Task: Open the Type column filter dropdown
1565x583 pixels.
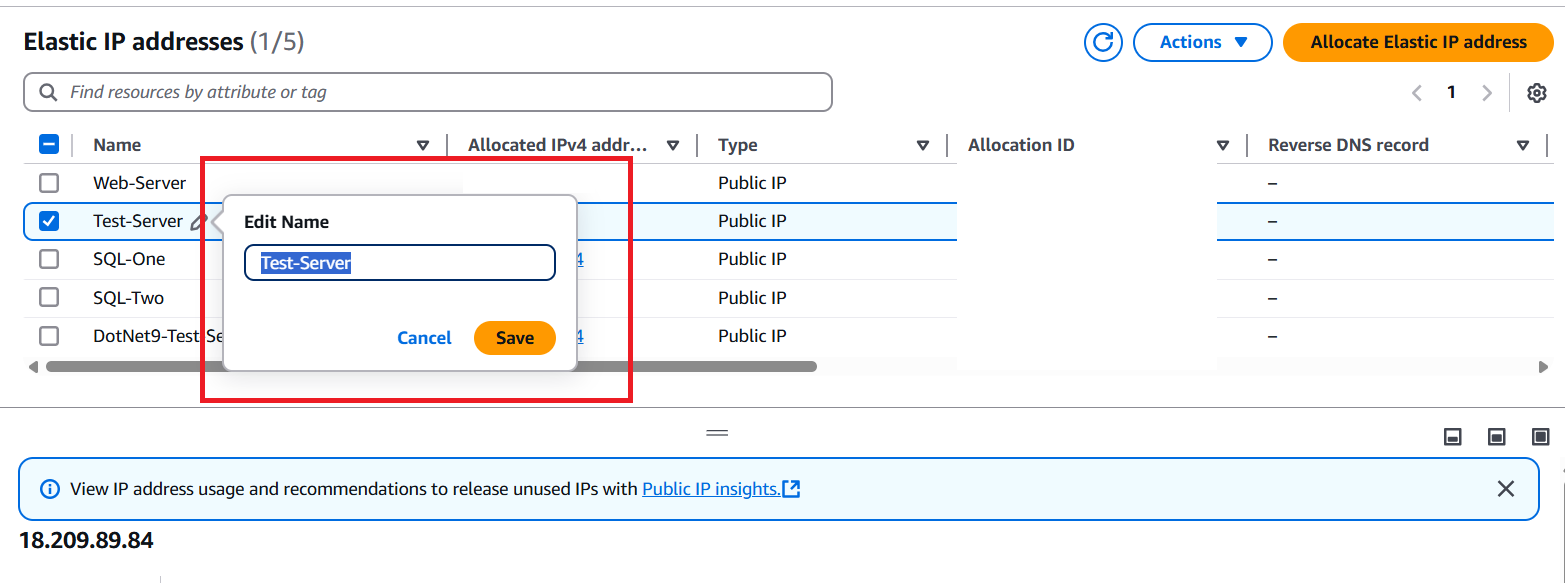Action: click(922, 144)
